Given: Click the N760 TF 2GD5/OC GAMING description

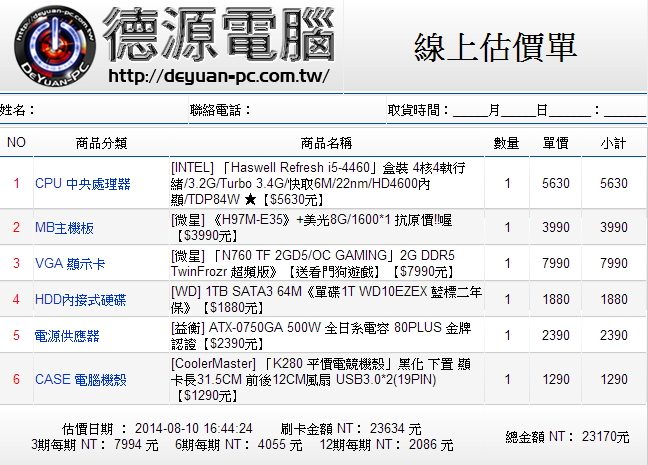Looking at the screenshot, I should click(313, 263).
